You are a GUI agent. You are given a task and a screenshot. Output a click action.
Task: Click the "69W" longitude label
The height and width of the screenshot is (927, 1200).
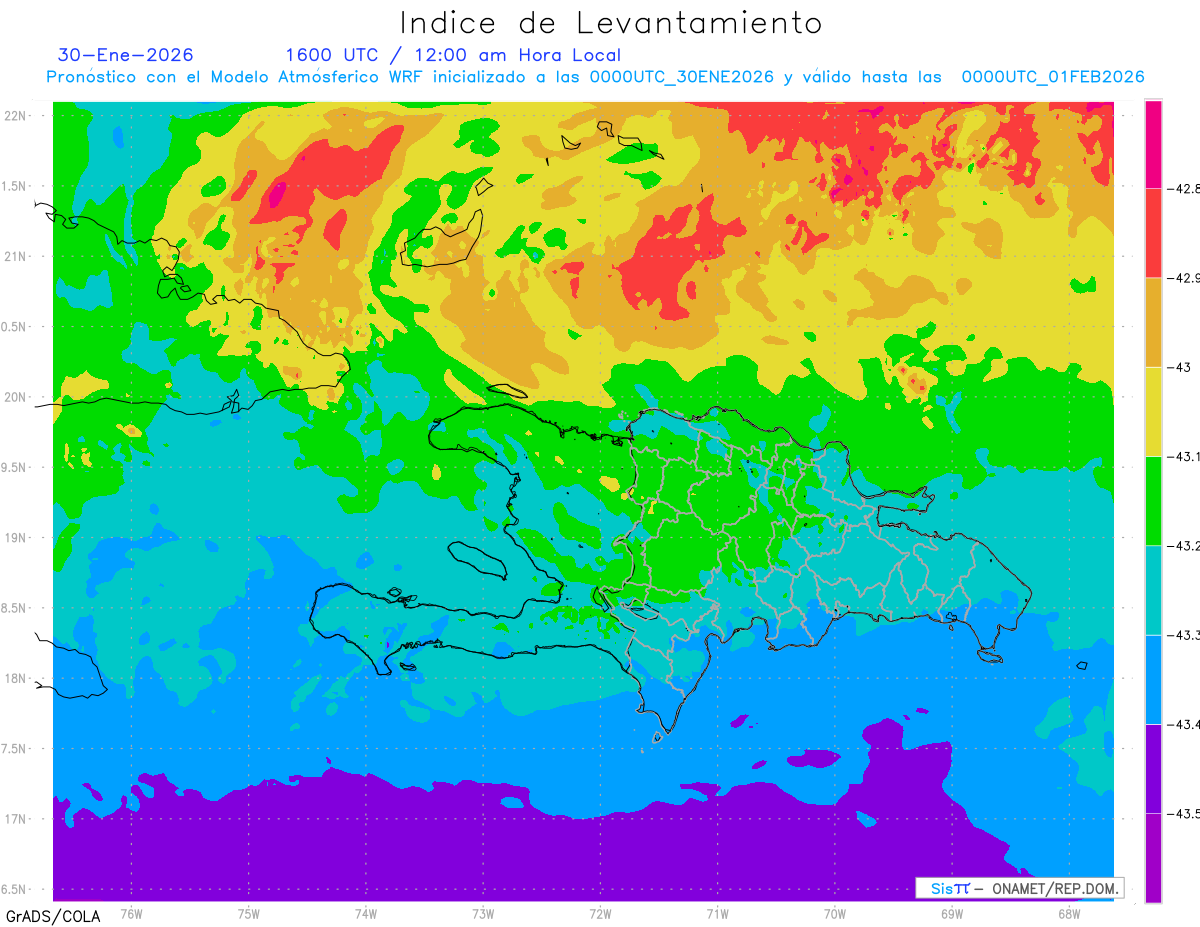point(952,913)
